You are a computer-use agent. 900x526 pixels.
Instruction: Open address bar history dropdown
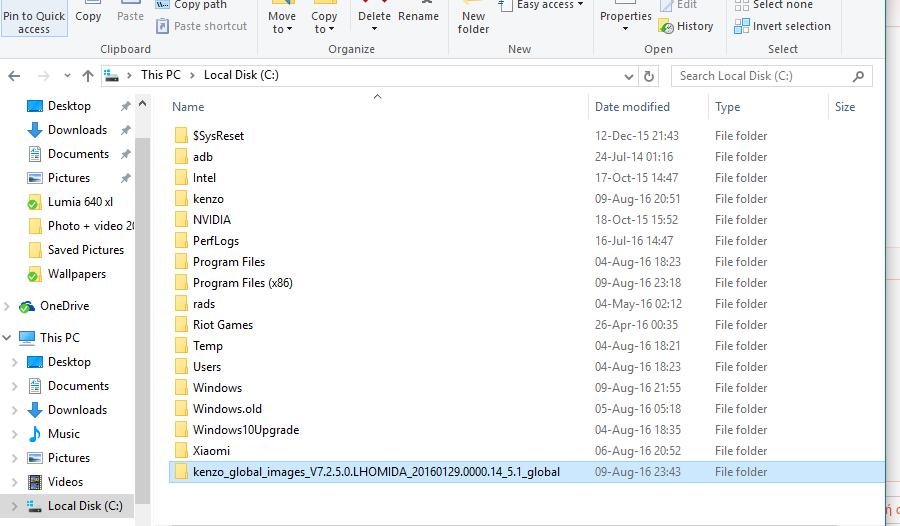pyautogui.click(x=629, y=76)
